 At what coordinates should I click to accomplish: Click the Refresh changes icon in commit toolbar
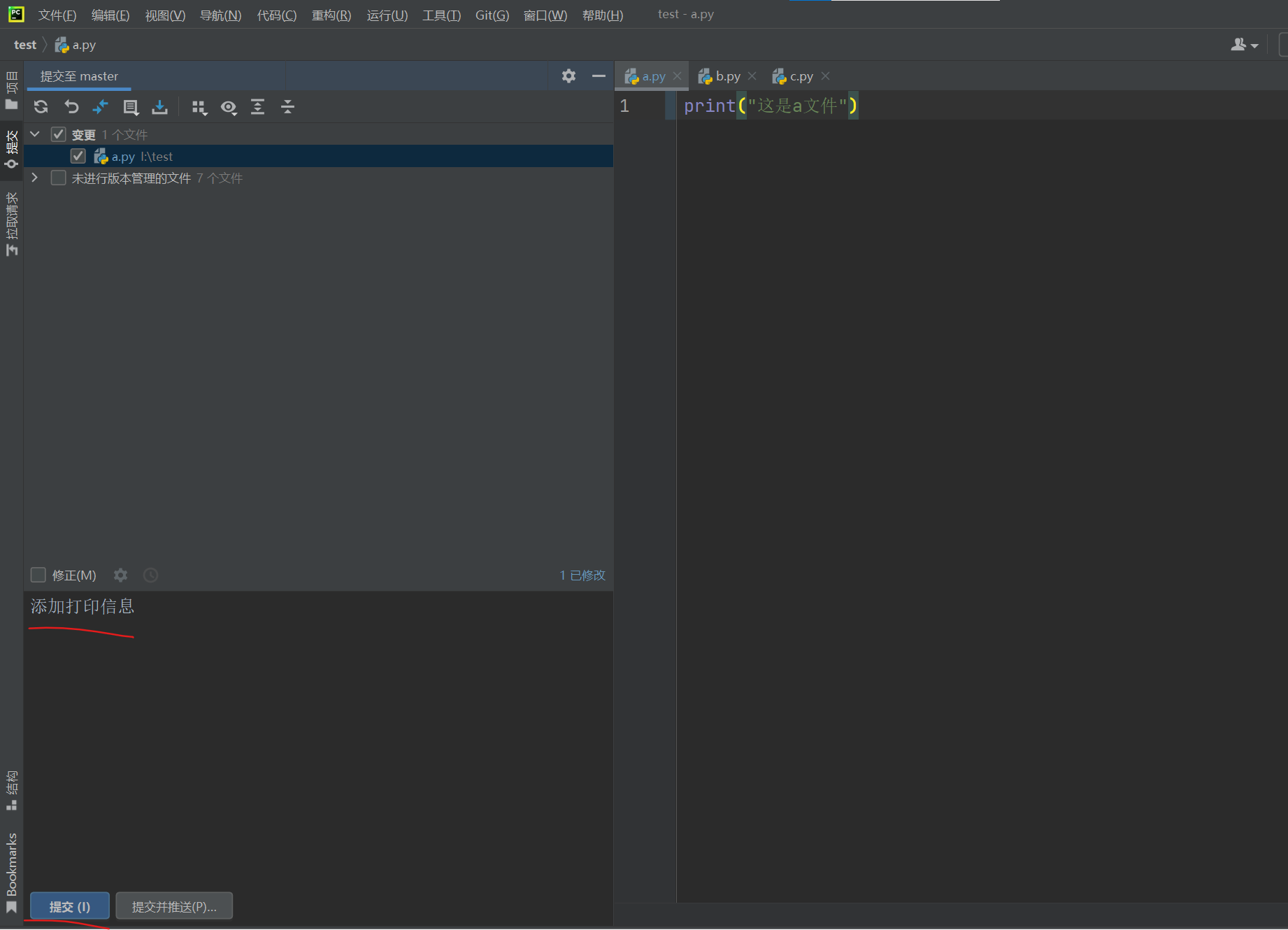(41, 107)
